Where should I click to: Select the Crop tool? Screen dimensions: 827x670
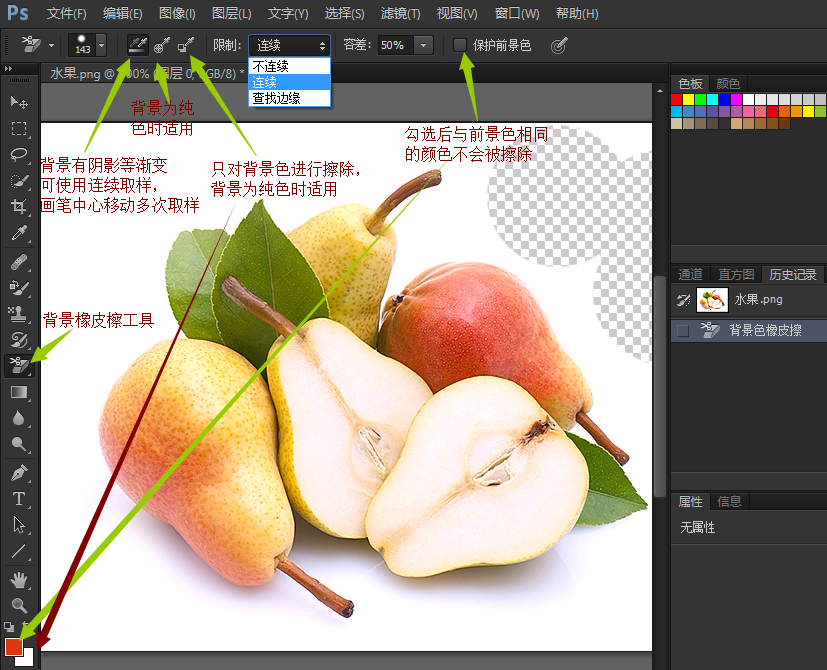coord(19,206)
